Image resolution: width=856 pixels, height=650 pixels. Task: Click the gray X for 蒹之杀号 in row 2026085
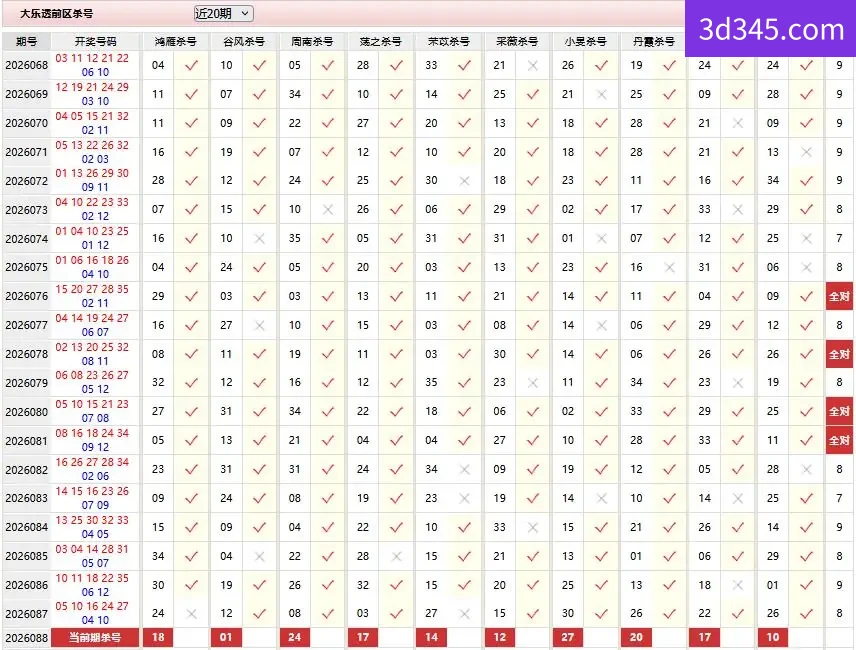[396, 556]
